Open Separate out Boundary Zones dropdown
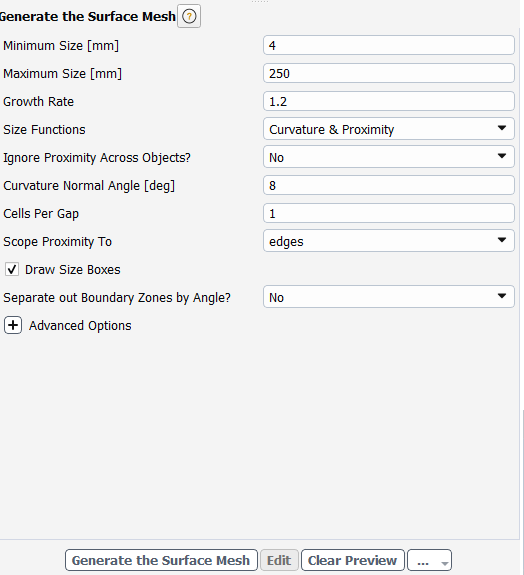Viewport: 524px width, 575px height. [x=389, y=297]
